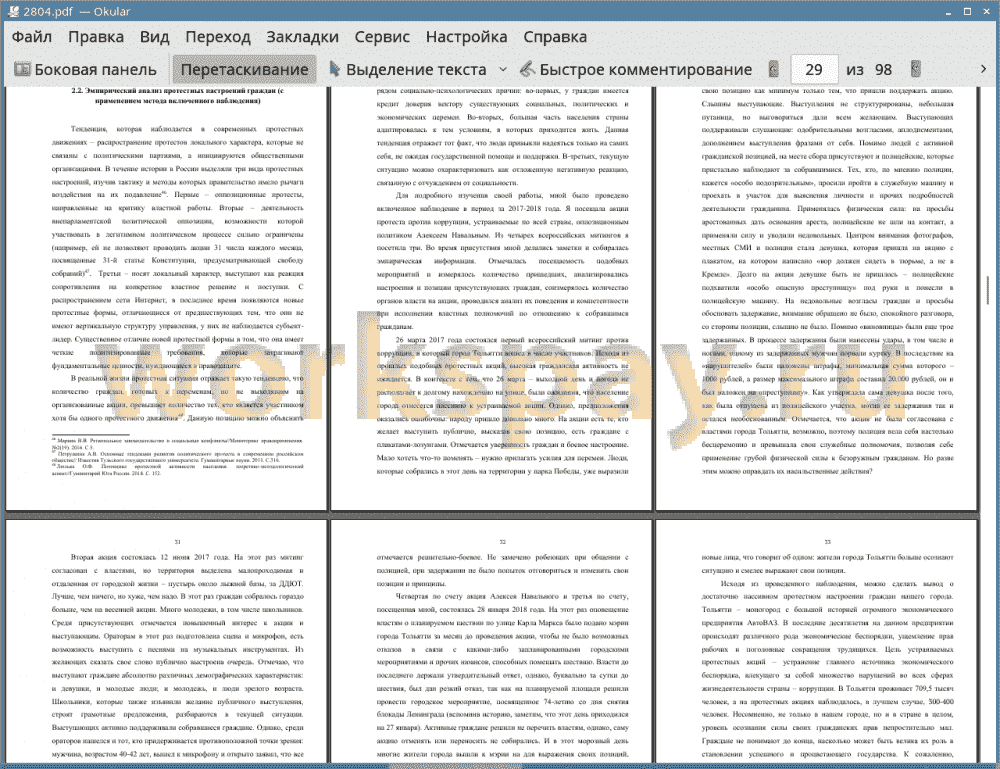Select the Выделение текста tool
1000x769 pixels.
pos(408,69)
